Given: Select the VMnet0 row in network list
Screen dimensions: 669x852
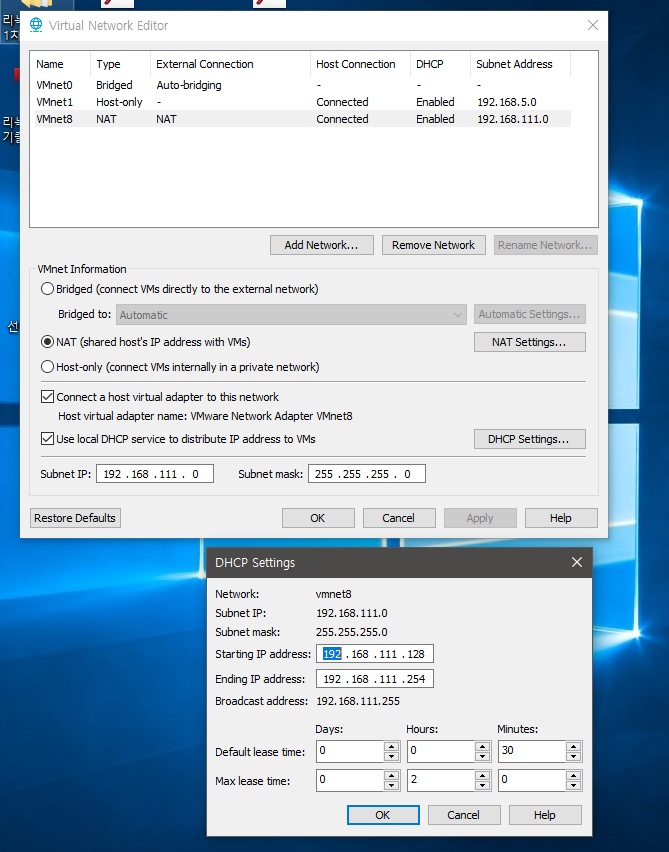Looking at the screenshot, I should point(303,85).
